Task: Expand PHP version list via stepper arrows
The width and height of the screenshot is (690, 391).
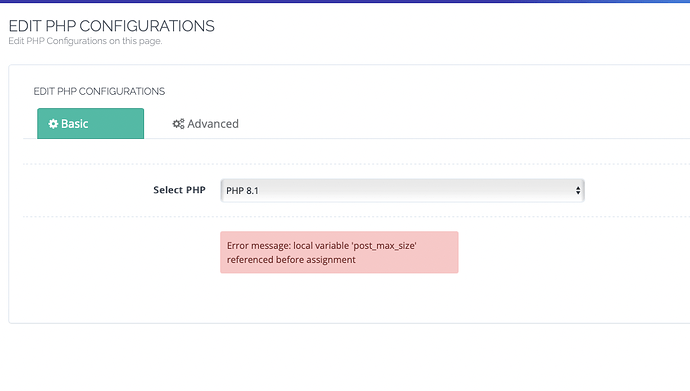Action: coord(578,190)
